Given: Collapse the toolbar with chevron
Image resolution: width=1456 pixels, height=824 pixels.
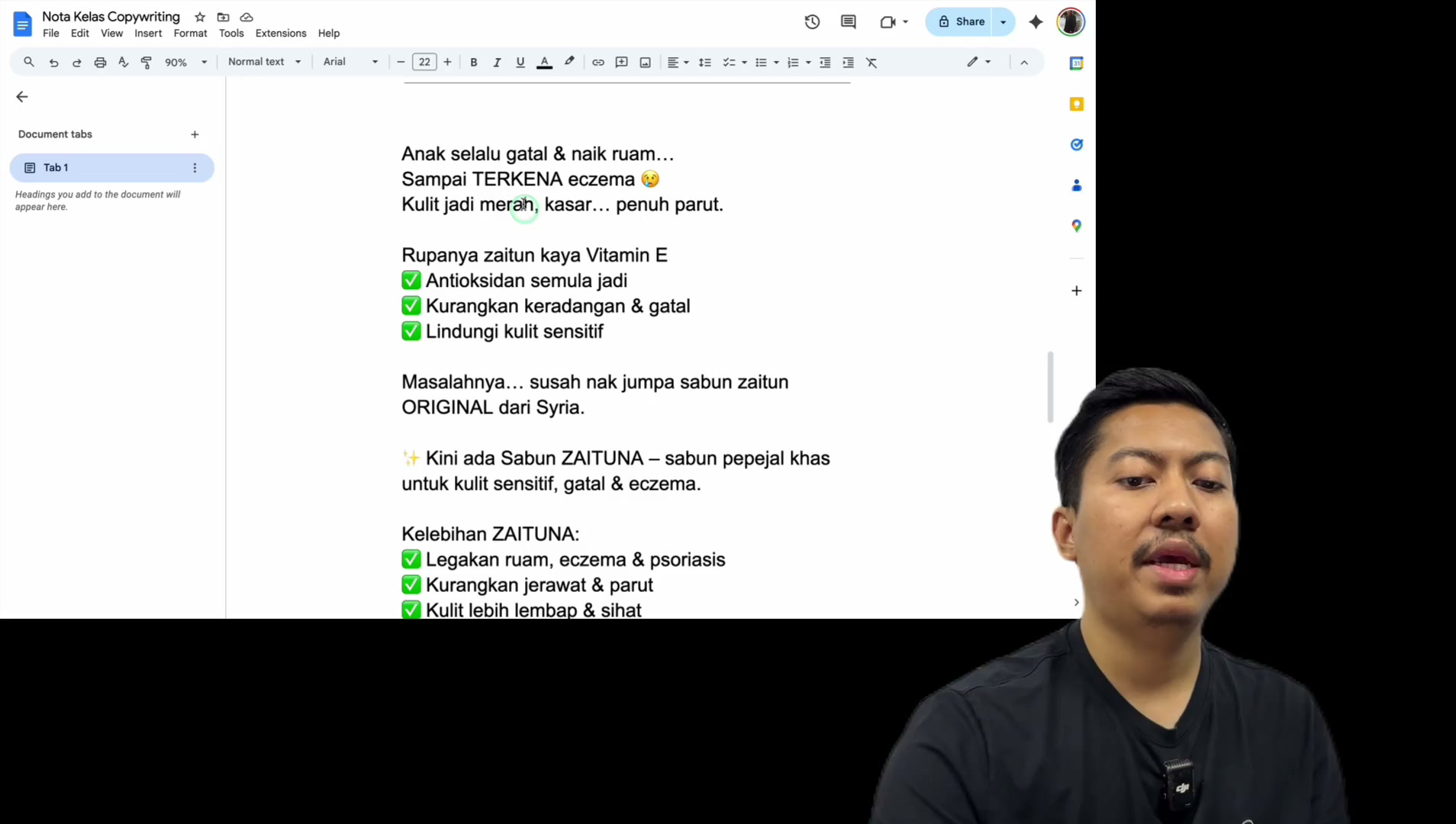Looking at the screenshot, I should point(1024,63).
